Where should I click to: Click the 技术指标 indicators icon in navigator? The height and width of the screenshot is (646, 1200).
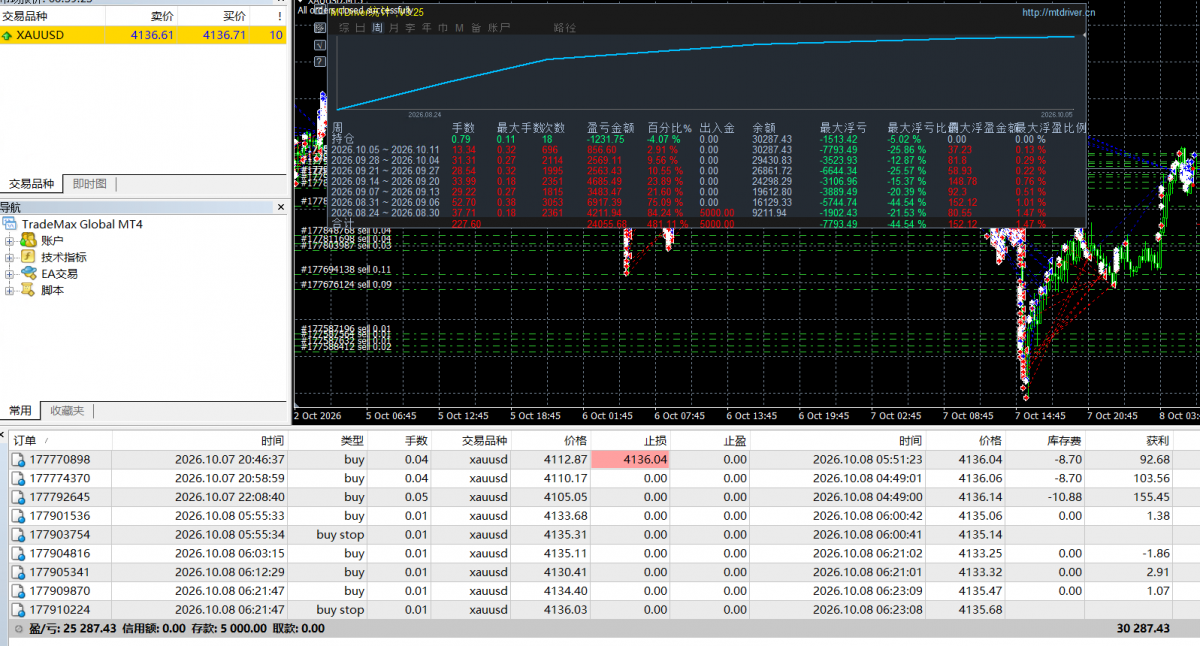[27, 257]
